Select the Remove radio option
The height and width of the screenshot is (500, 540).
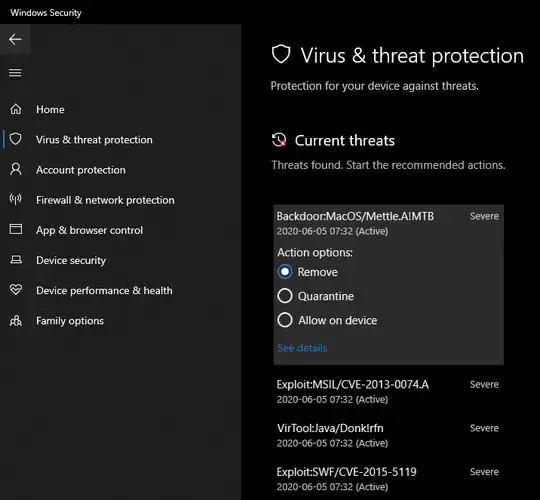click(x=285, y=272)
